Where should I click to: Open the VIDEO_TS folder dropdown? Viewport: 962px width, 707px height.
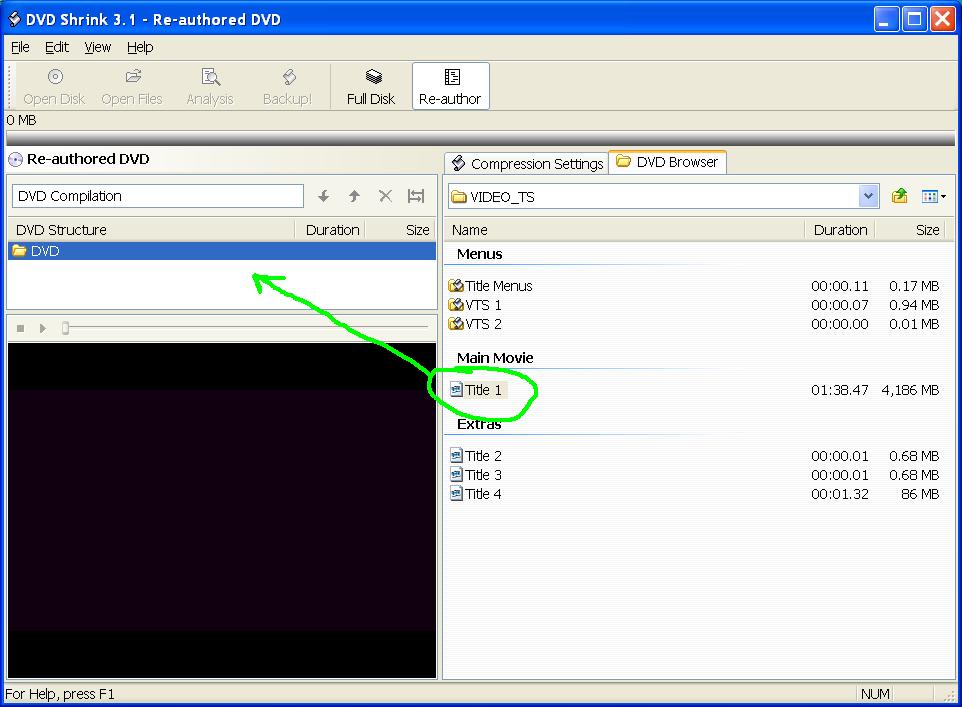click(x=868, y=196)
